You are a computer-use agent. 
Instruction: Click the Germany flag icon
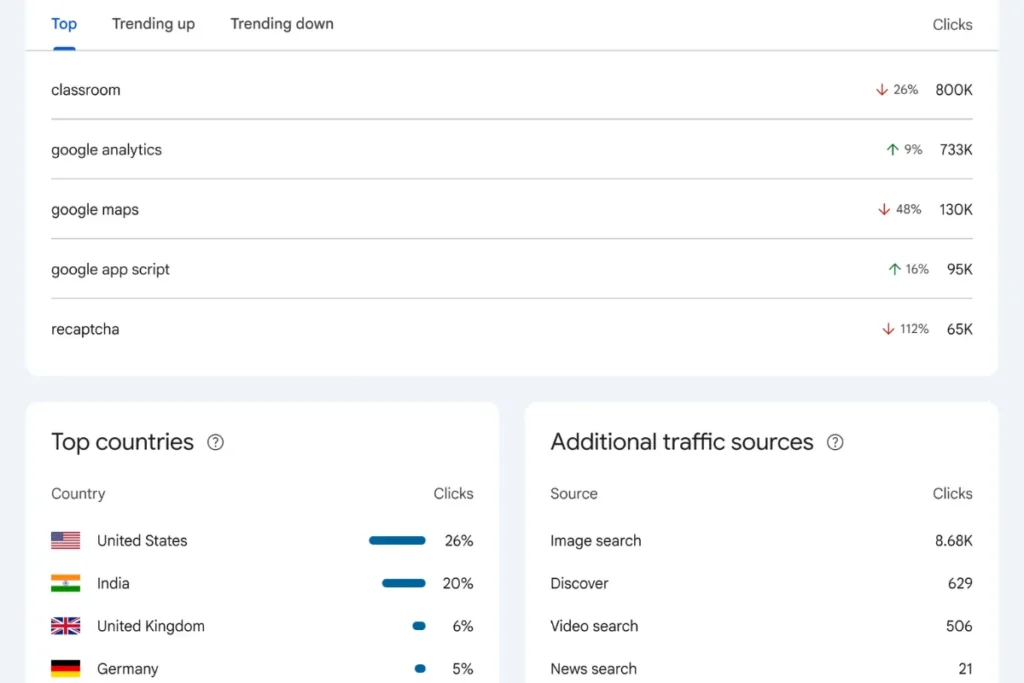coord(65,668)
